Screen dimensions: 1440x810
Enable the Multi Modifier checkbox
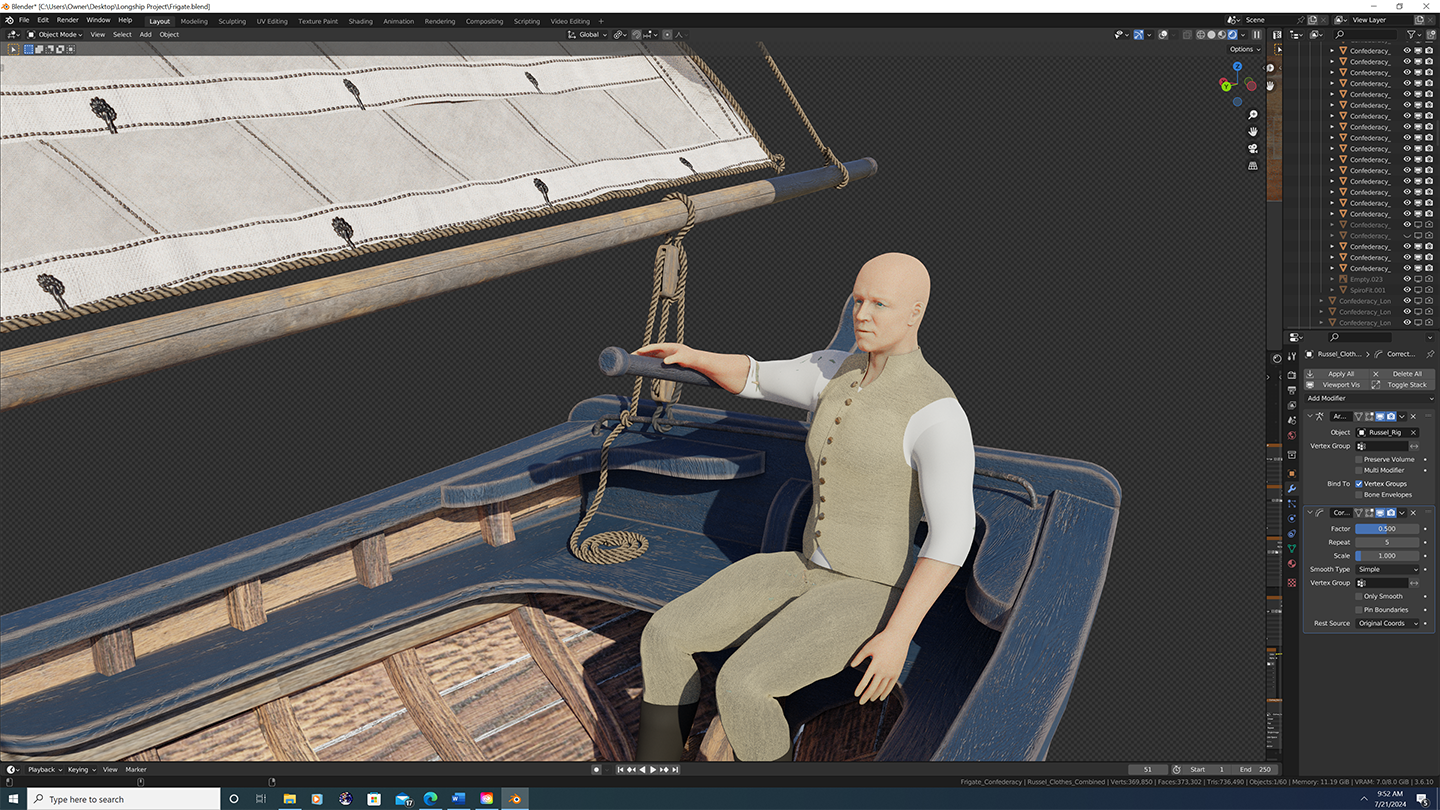(x=1359, y=470)
